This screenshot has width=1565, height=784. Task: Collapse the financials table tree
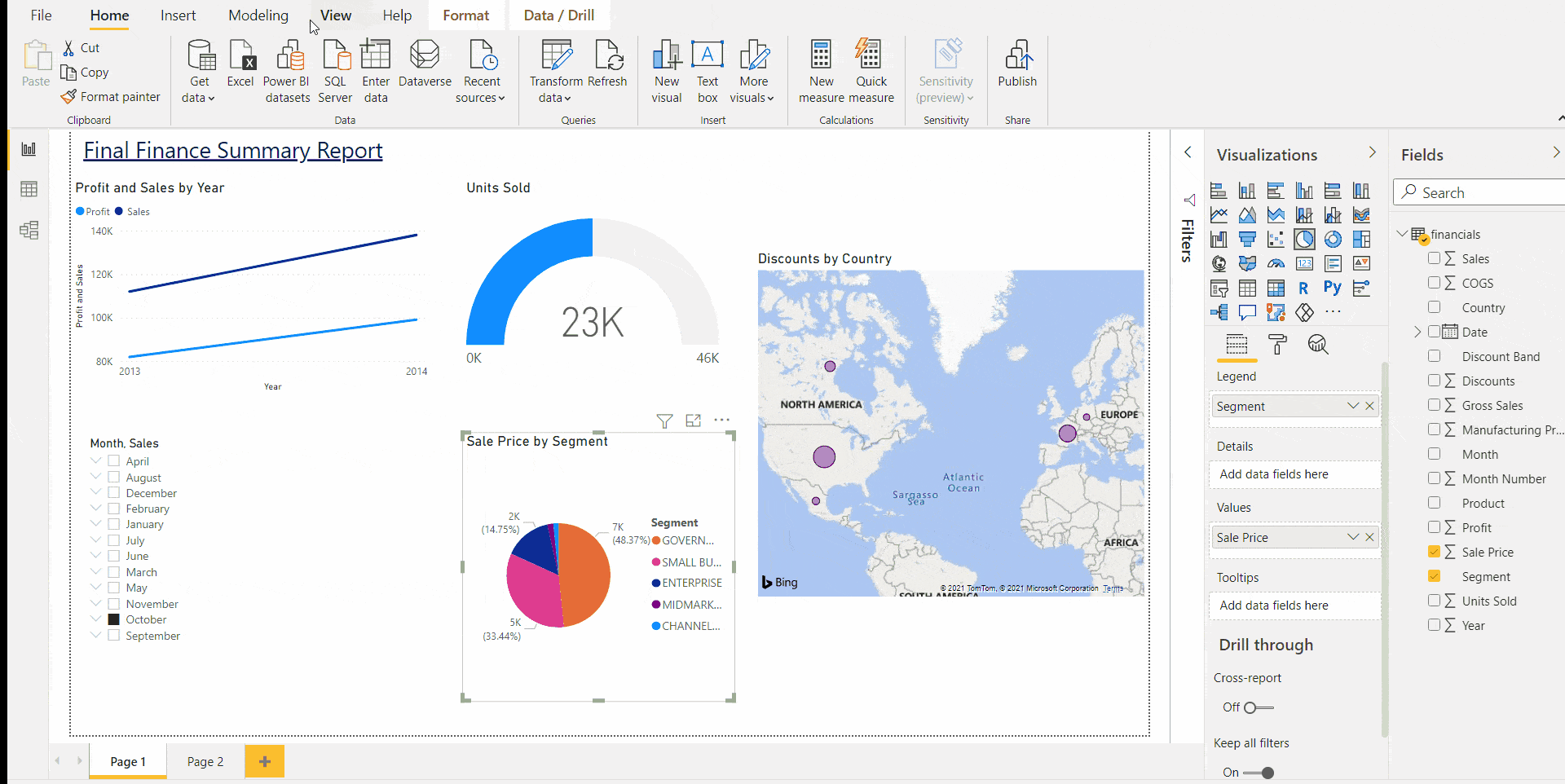click(1402, 234)
